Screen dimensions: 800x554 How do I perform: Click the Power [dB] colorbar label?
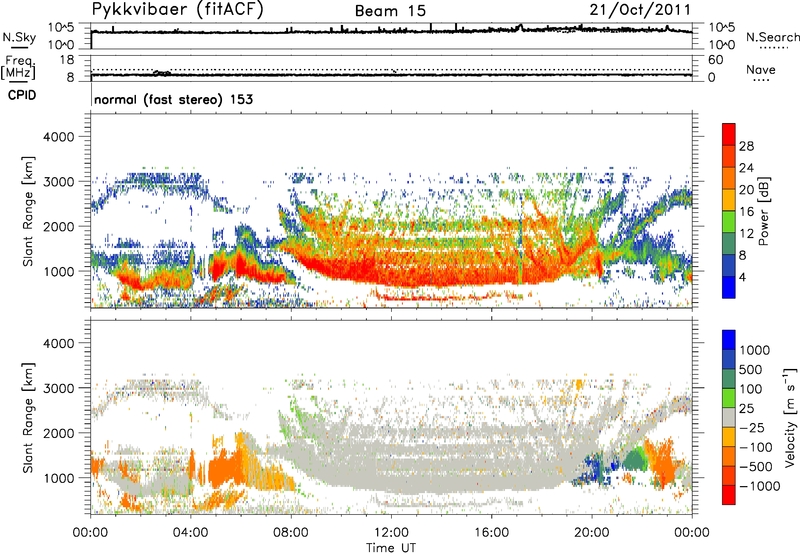click(x=764, y=211)
